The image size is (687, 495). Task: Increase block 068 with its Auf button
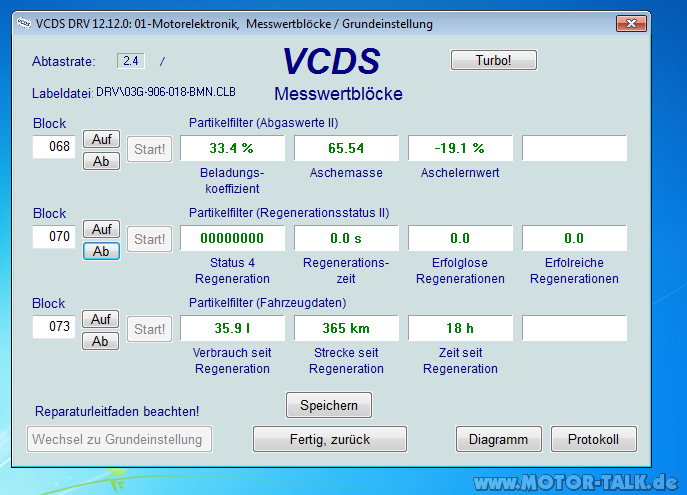point(100,139)
